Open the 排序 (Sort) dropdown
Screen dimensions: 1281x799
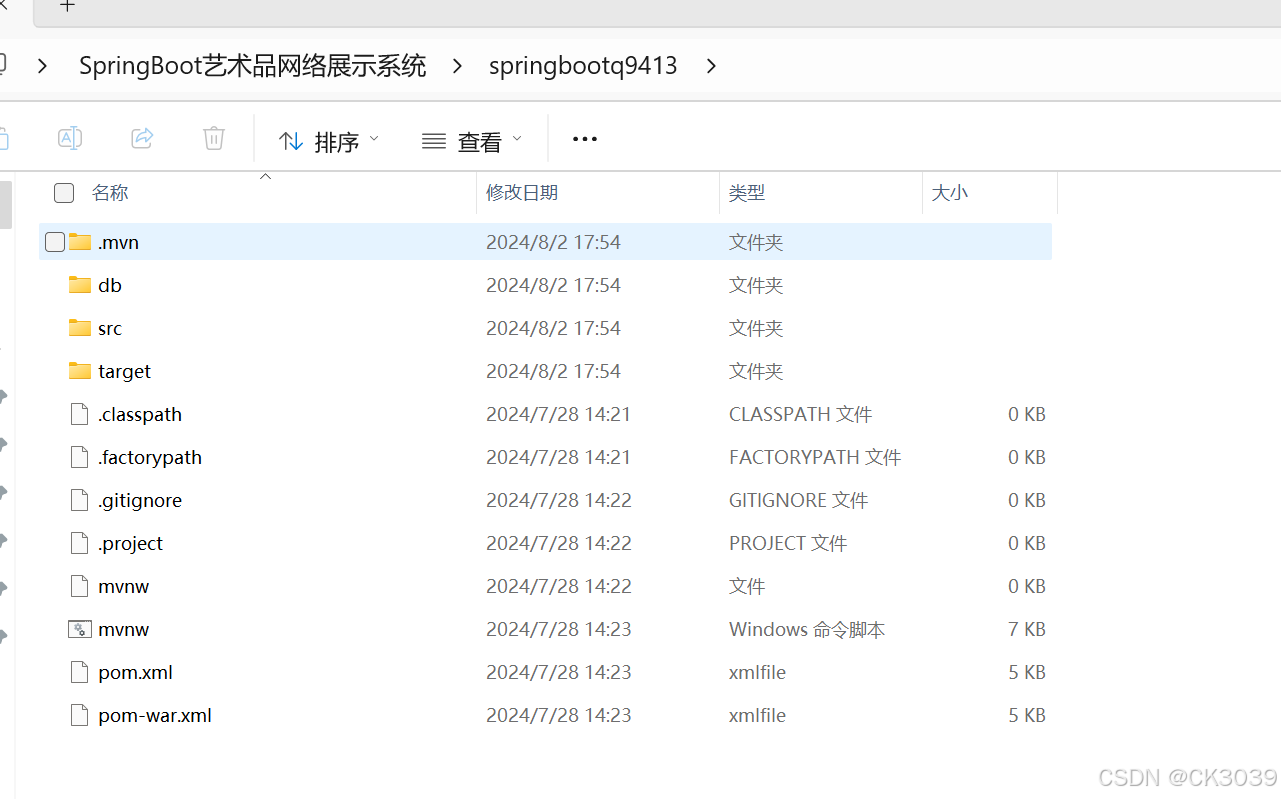[328, 140]
